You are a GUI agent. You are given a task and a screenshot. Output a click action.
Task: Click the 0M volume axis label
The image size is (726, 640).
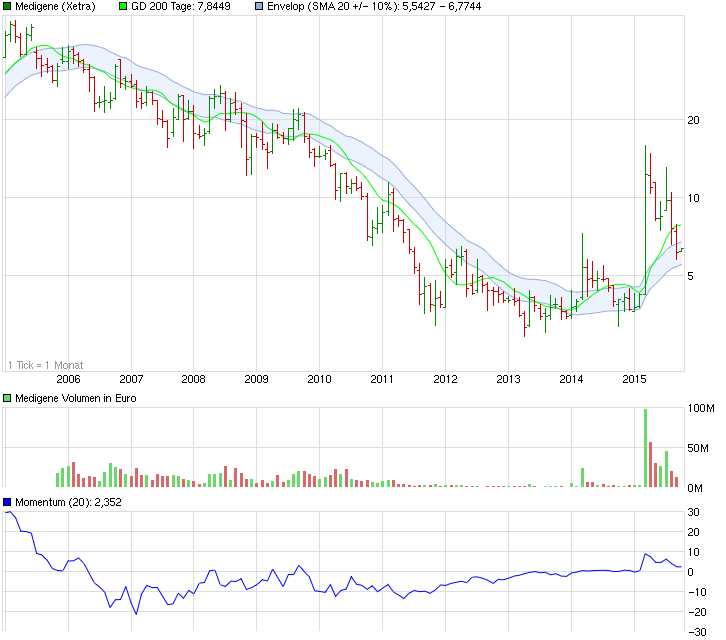pyautogui.click(x=695, y=488)
